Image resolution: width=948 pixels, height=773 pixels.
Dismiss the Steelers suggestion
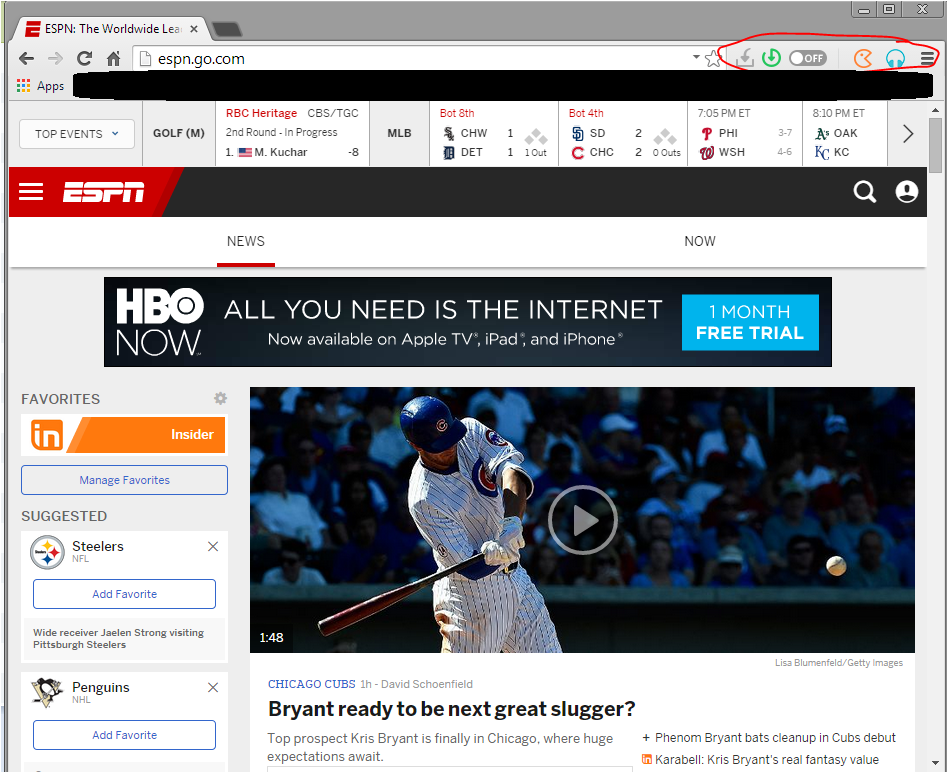(213, 546)
